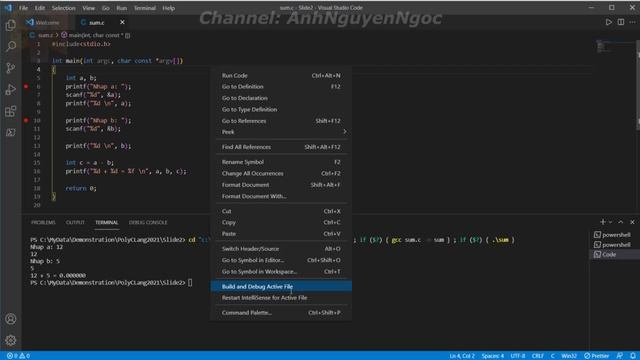This screenshot has width=640, height=360.
Task: Switch to the PROBLEMS panel tab
Action: 43,222
